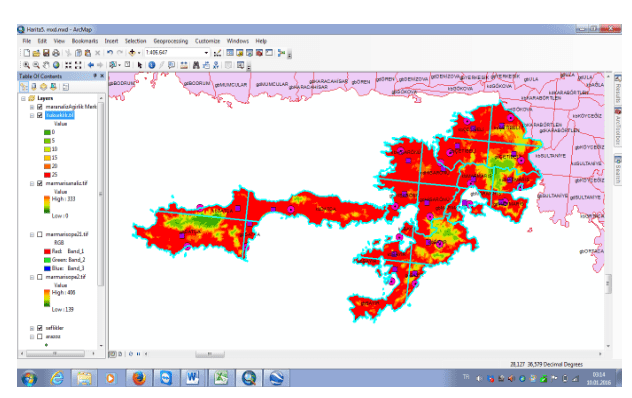Screen dimensions: 632x398
Task: Uncheck the marmarisanaliz.tif layer
Action: tap(40, 183)
